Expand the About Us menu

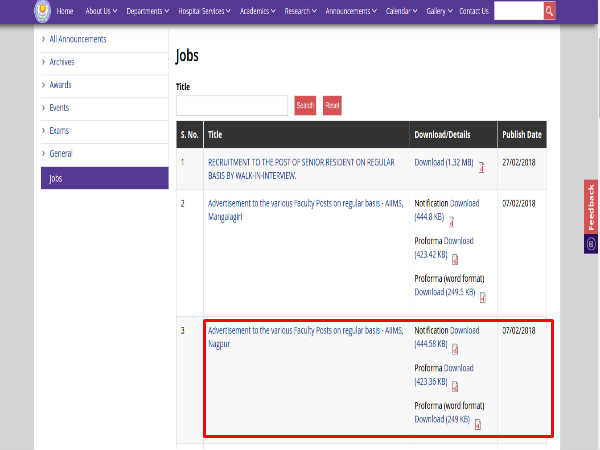tap(101, 11)
